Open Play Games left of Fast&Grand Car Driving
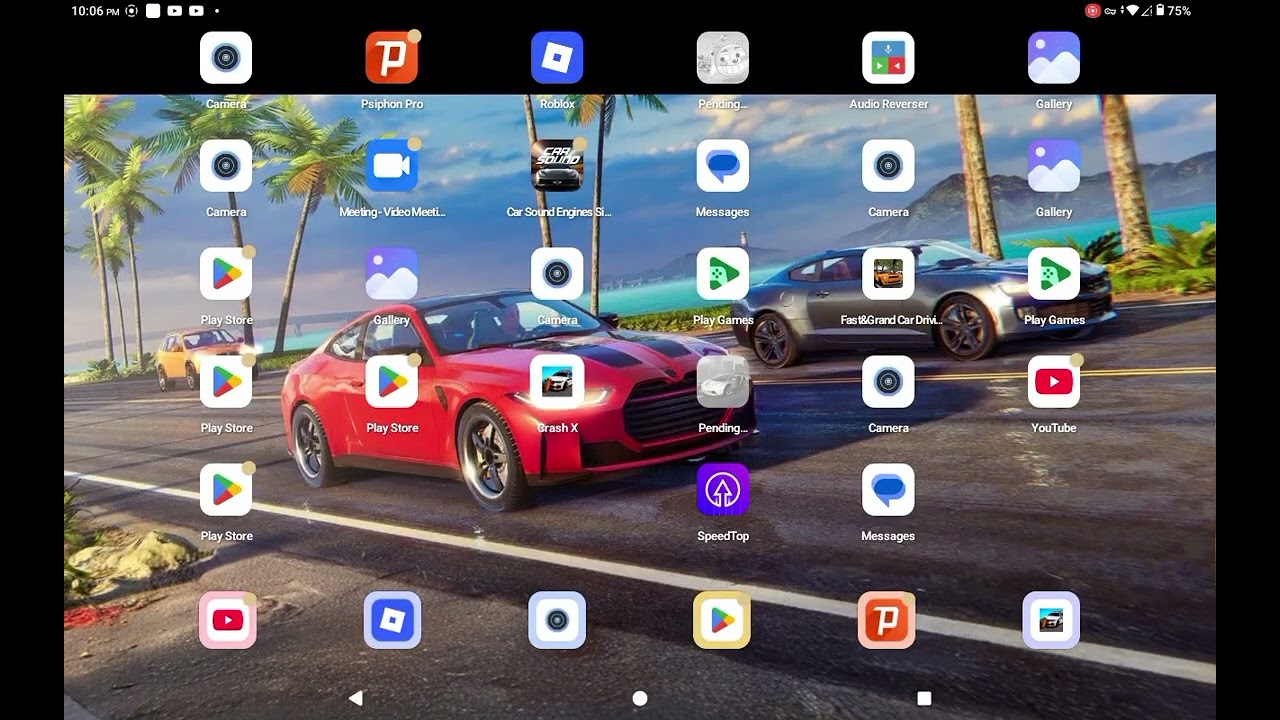 (723, 274)
